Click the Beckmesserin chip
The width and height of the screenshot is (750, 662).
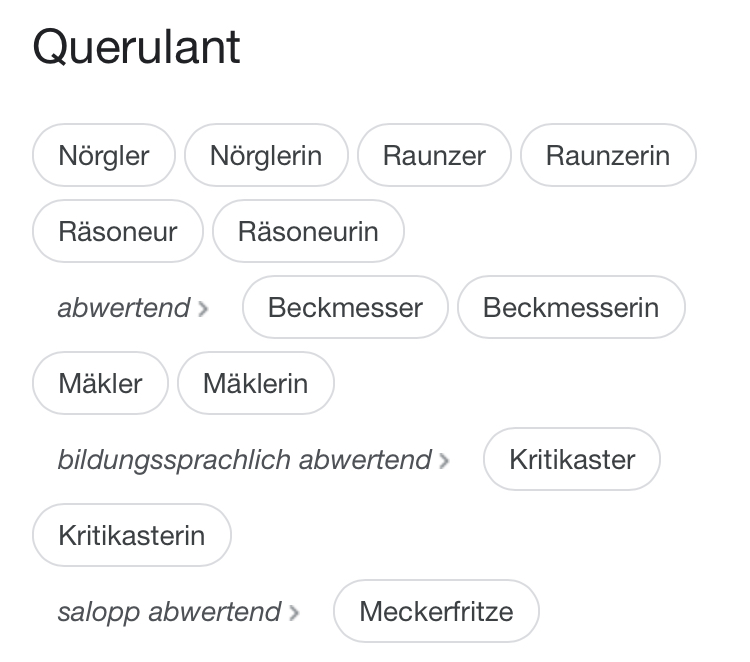tap(571, 308)
